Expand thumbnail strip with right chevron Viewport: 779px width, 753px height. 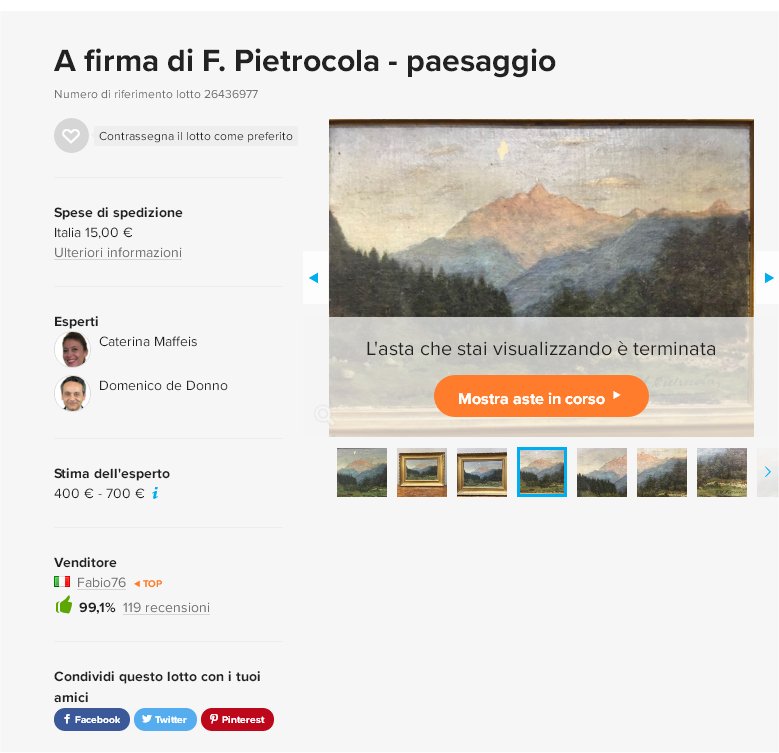click(x=768, y=472)
